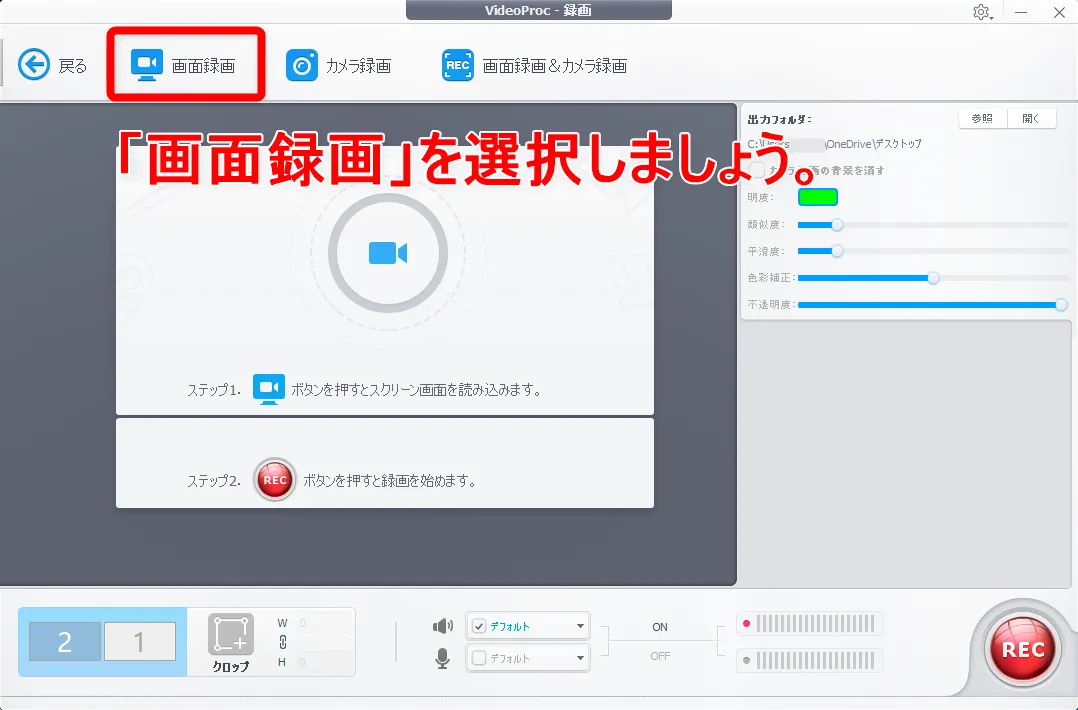Viewport: 1078px width, 710px height.
Task: Uncheck the speaker デフォルト checkbox
Action: click(479, 626)
